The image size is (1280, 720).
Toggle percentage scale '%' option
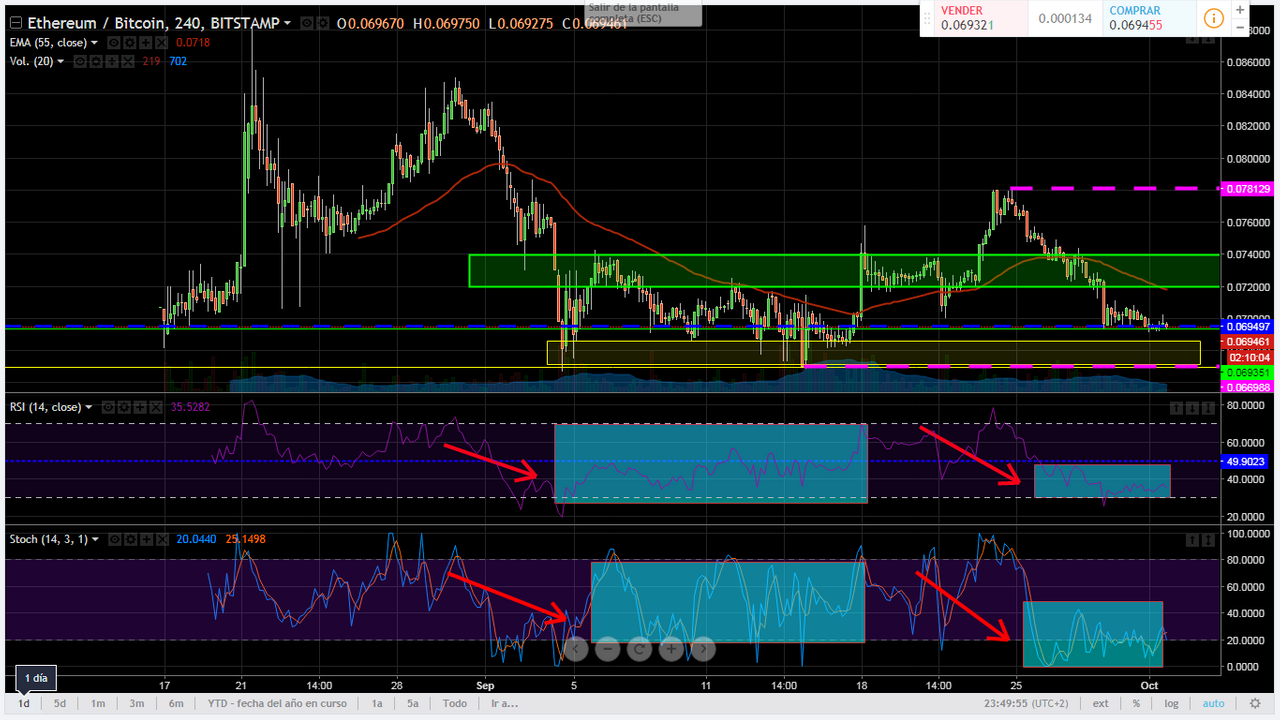[1136, 703]
